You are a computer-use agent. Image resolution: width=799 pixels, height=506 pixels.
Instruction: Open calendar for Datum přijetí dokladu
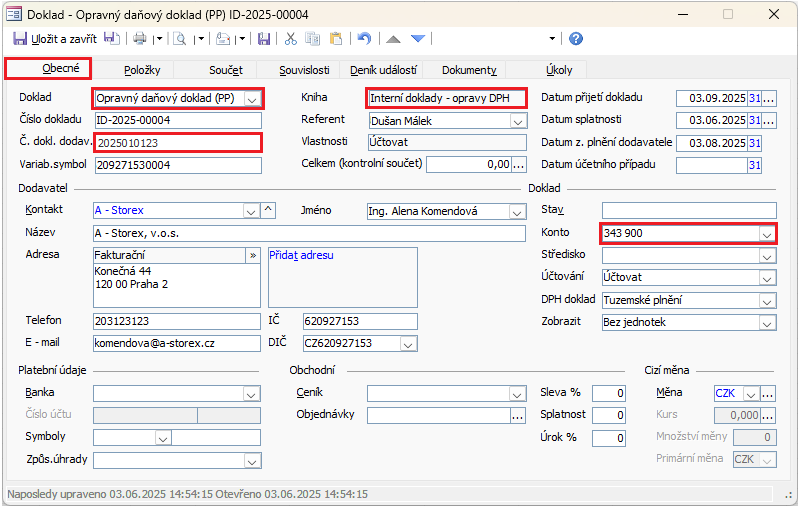pyautogui.click(x=755, y=98)
